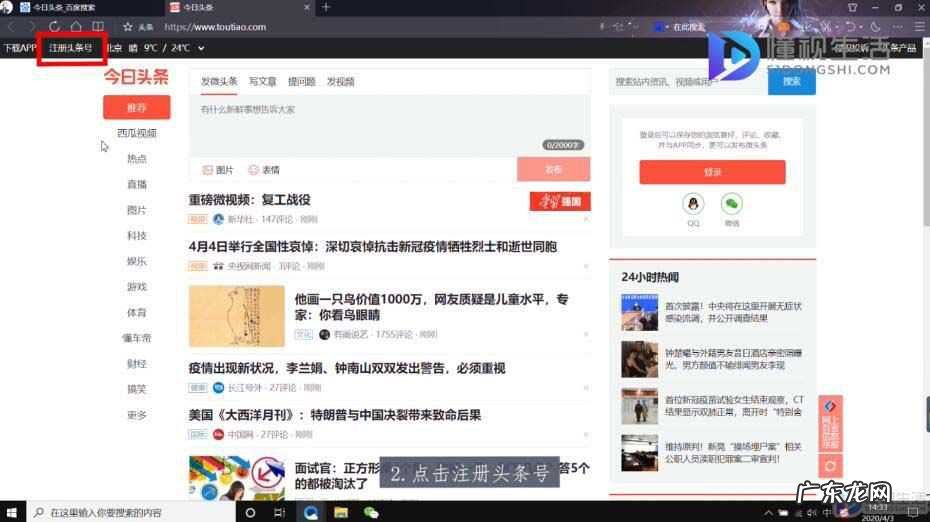Open 娱乐 channel
This screenshot has height=522, width=930.
coord(136,261)
